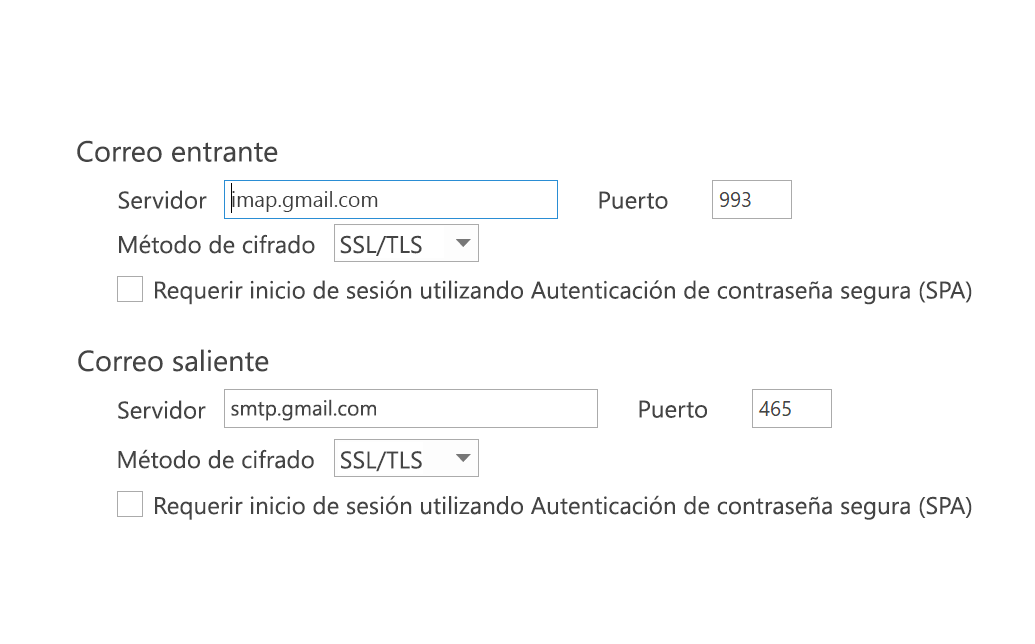Image resolution: width=1035 pixels, height=644 pixels.
Task: Click the outgoing mail port field showing 465
Action: tap(791, 408)
